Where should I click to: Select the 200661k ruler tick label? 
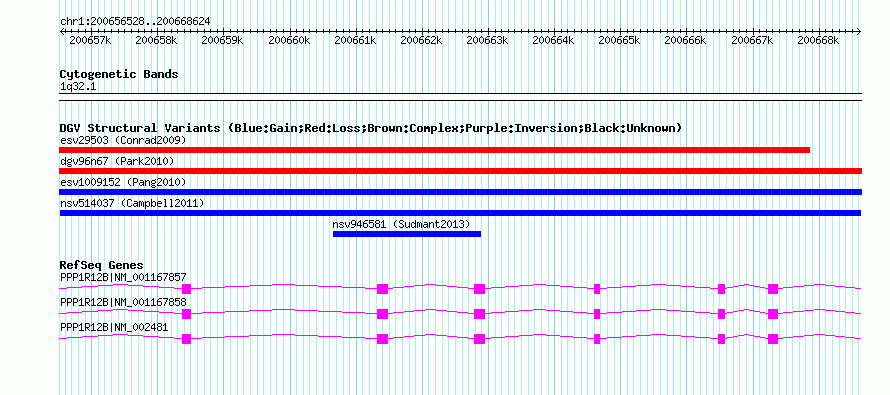pyautogui.click(x=355, y=40)
